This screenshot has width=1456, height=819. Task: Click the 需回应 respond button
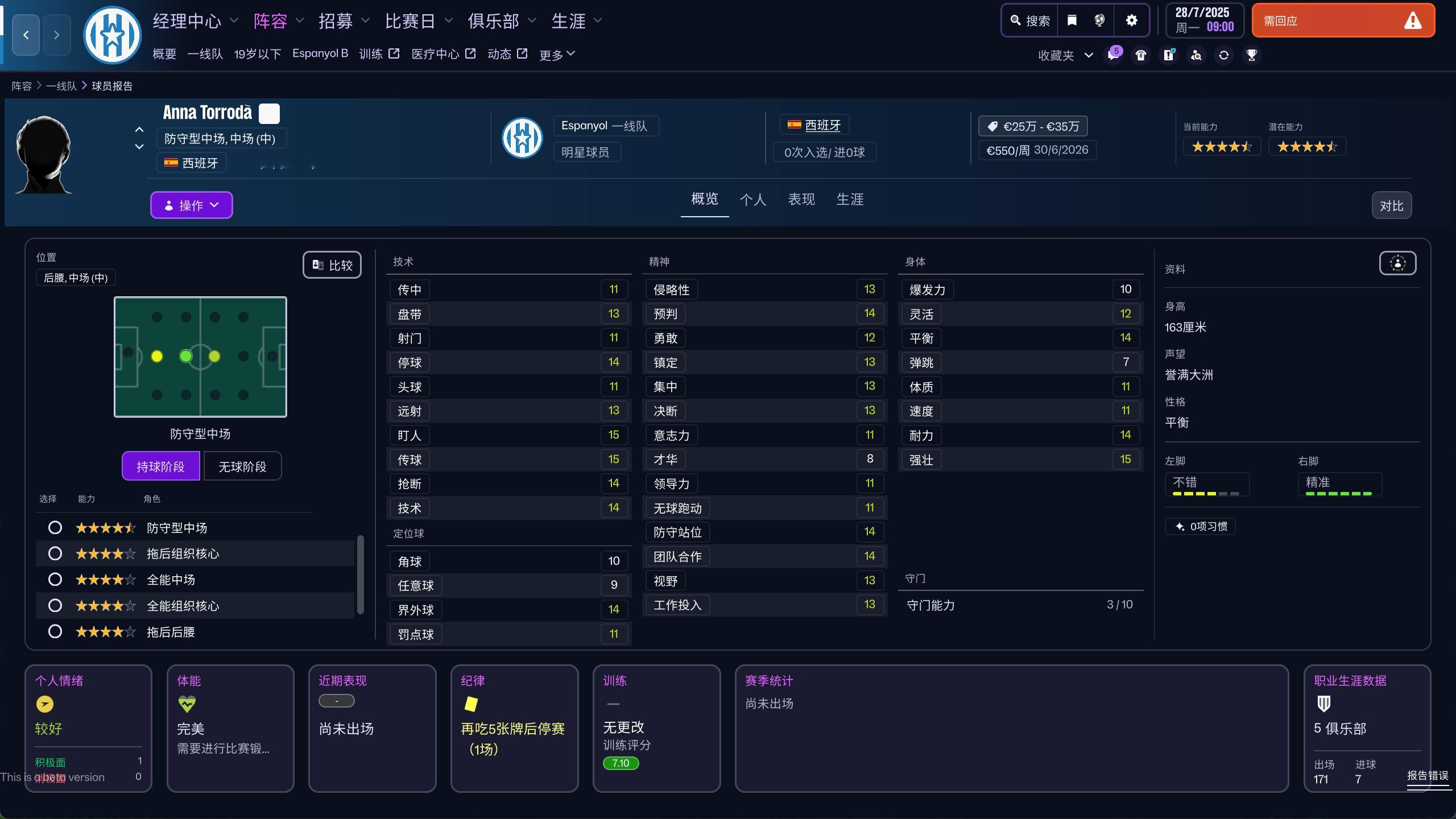[1342, 20]
